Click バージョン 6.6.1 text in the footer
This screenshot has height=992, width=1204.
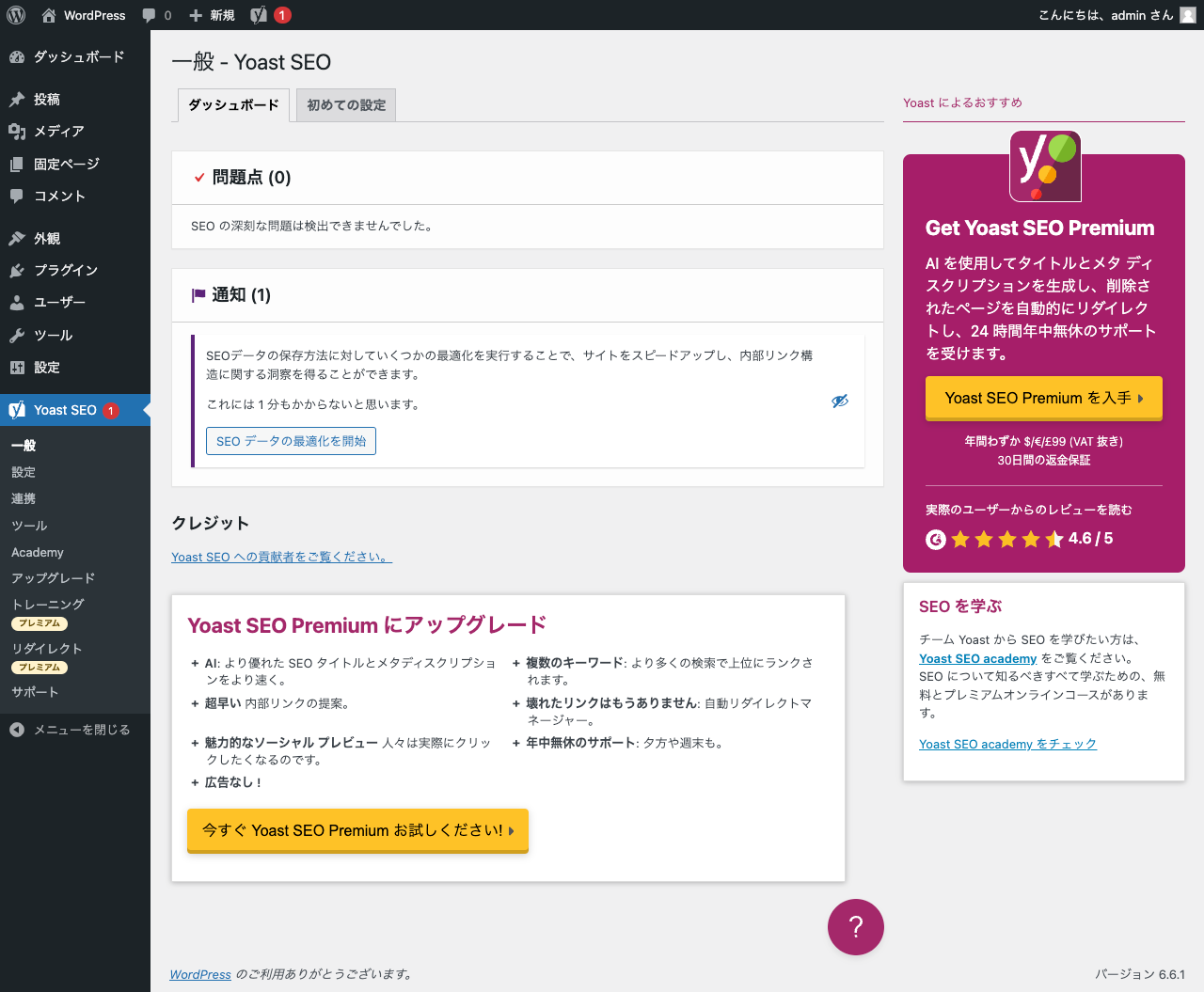tap(1140, 974)
